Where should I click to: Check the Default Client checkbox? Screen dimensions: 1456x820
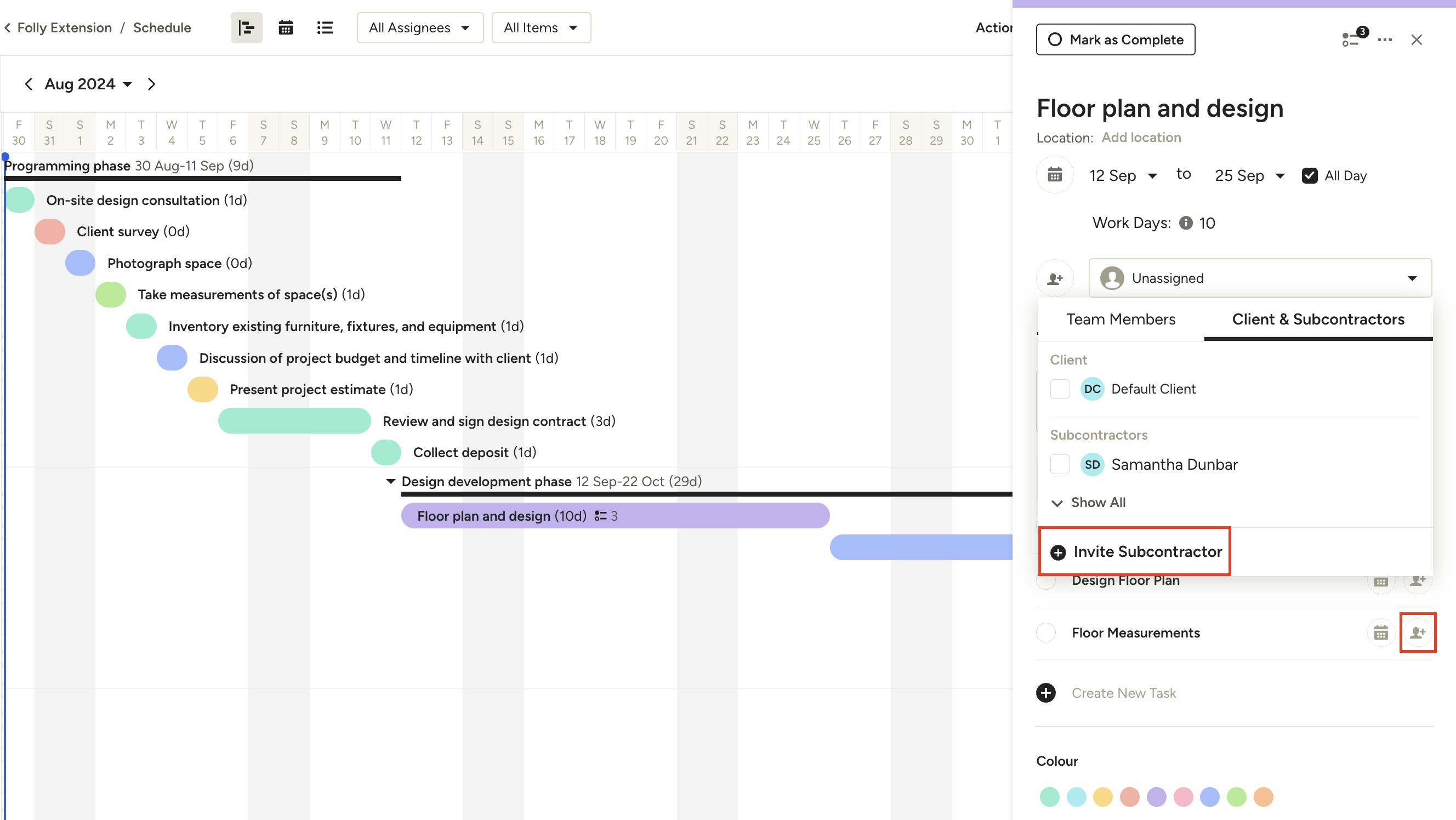(1060, 389)
